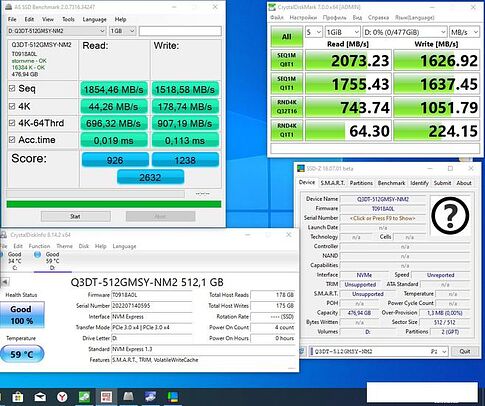The width and height of the screenshot is (485, 406).
Task: Open the Настройки menu in CrystalDiskMark
Action: coord(303,17)
